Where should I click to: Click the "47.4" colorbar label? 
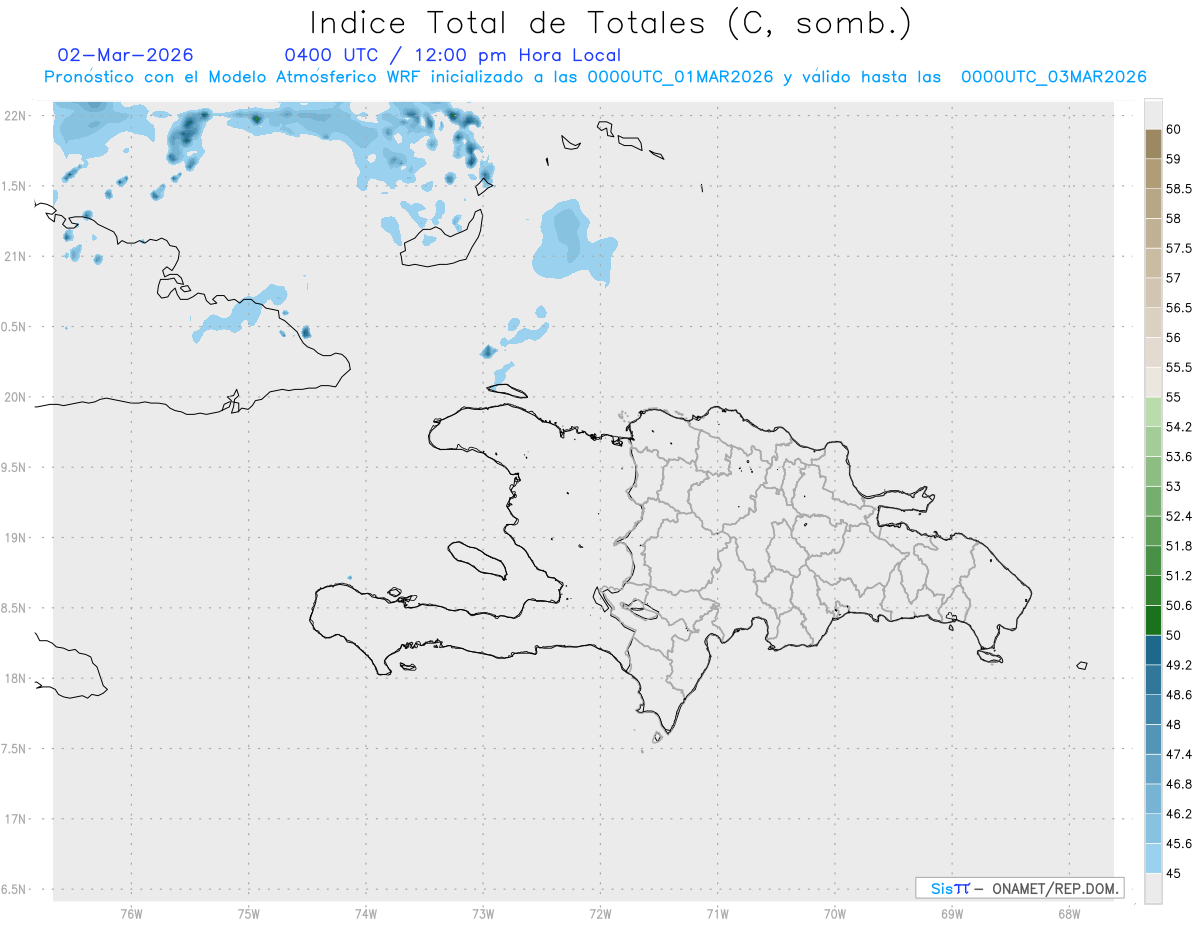coord(1178,754)
